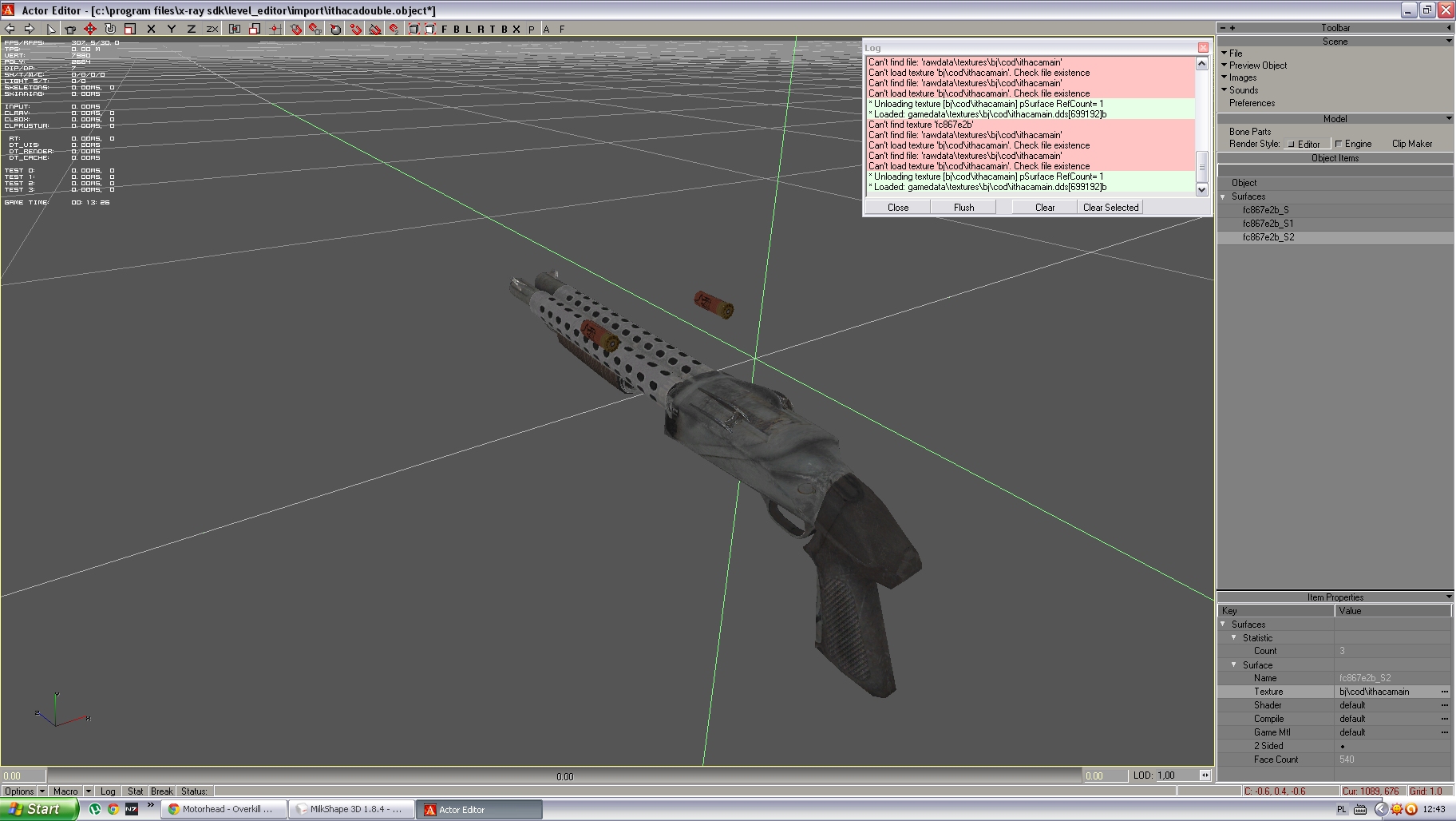Collapse the Scene panel header arrow
The image size is (1456, 821).
(1448, 41)
